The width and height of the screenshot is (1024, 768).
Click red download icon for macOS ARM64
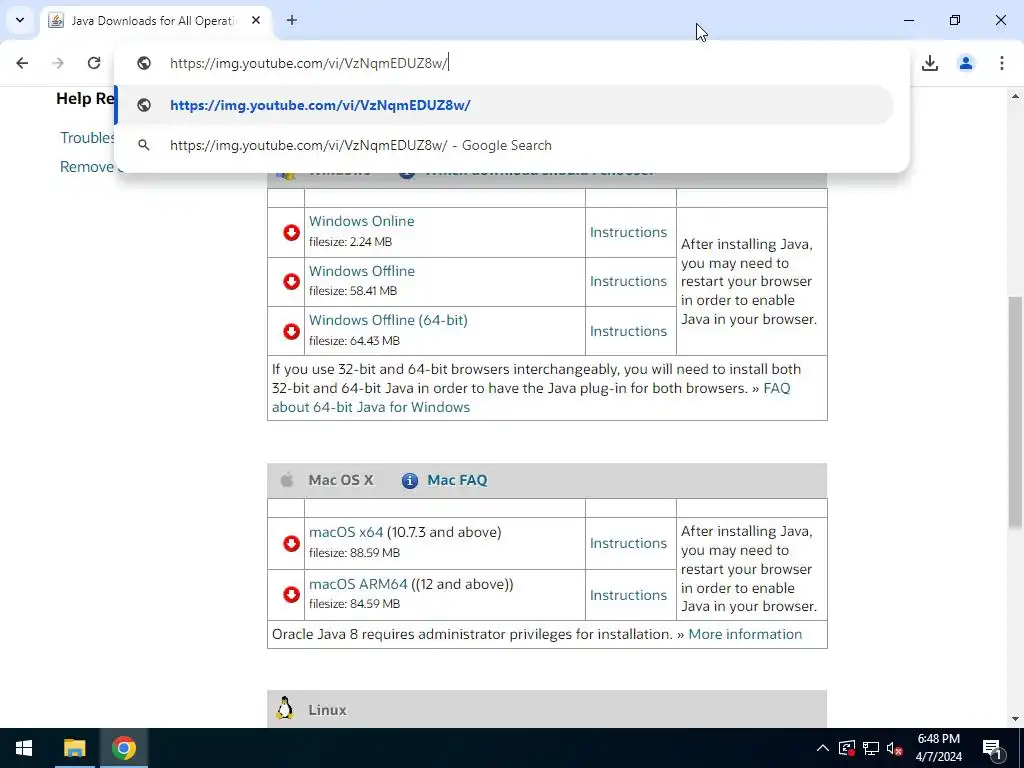[291, 594]
